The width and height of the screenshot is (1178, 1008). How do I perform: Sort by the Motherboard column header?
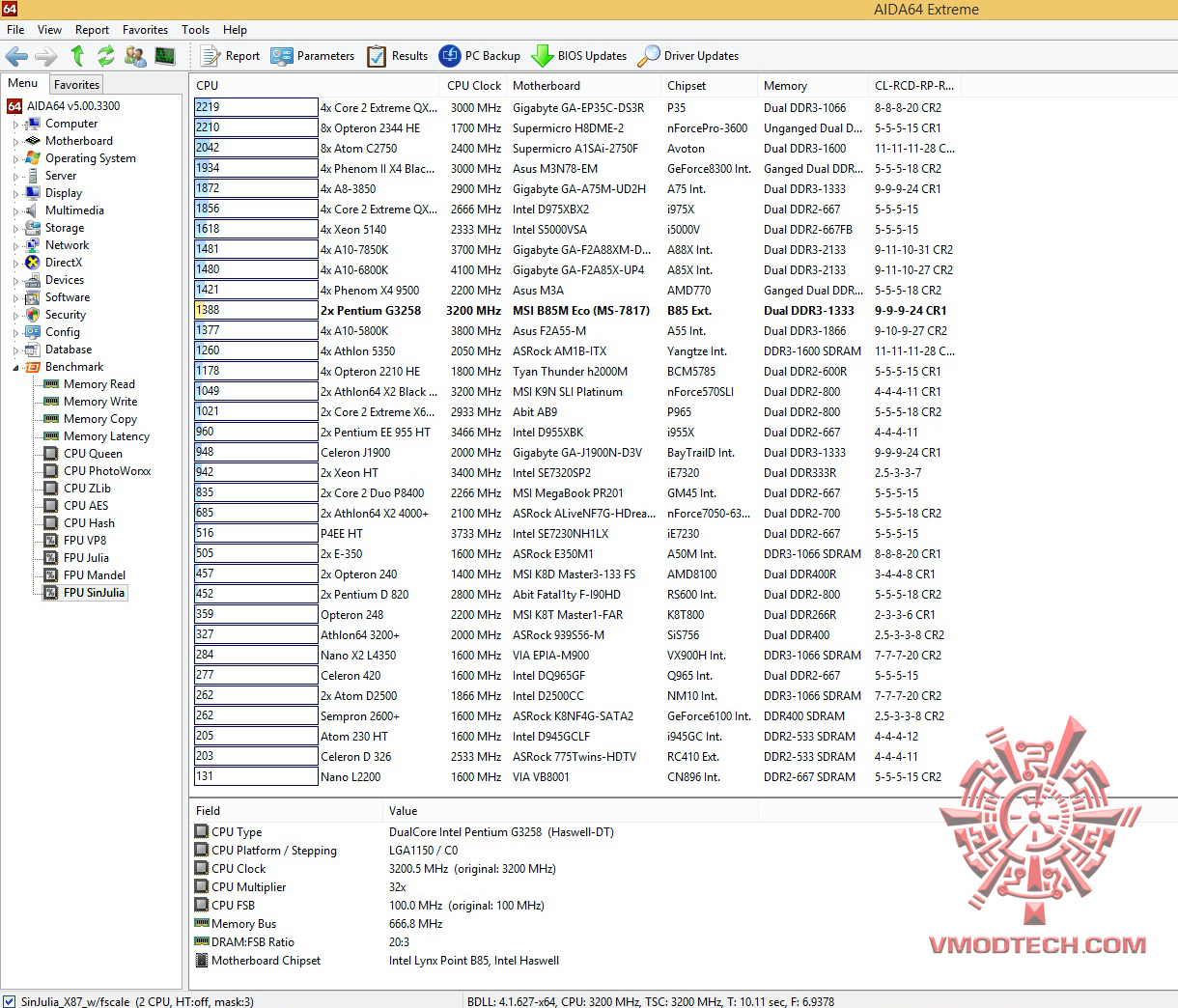583,85
